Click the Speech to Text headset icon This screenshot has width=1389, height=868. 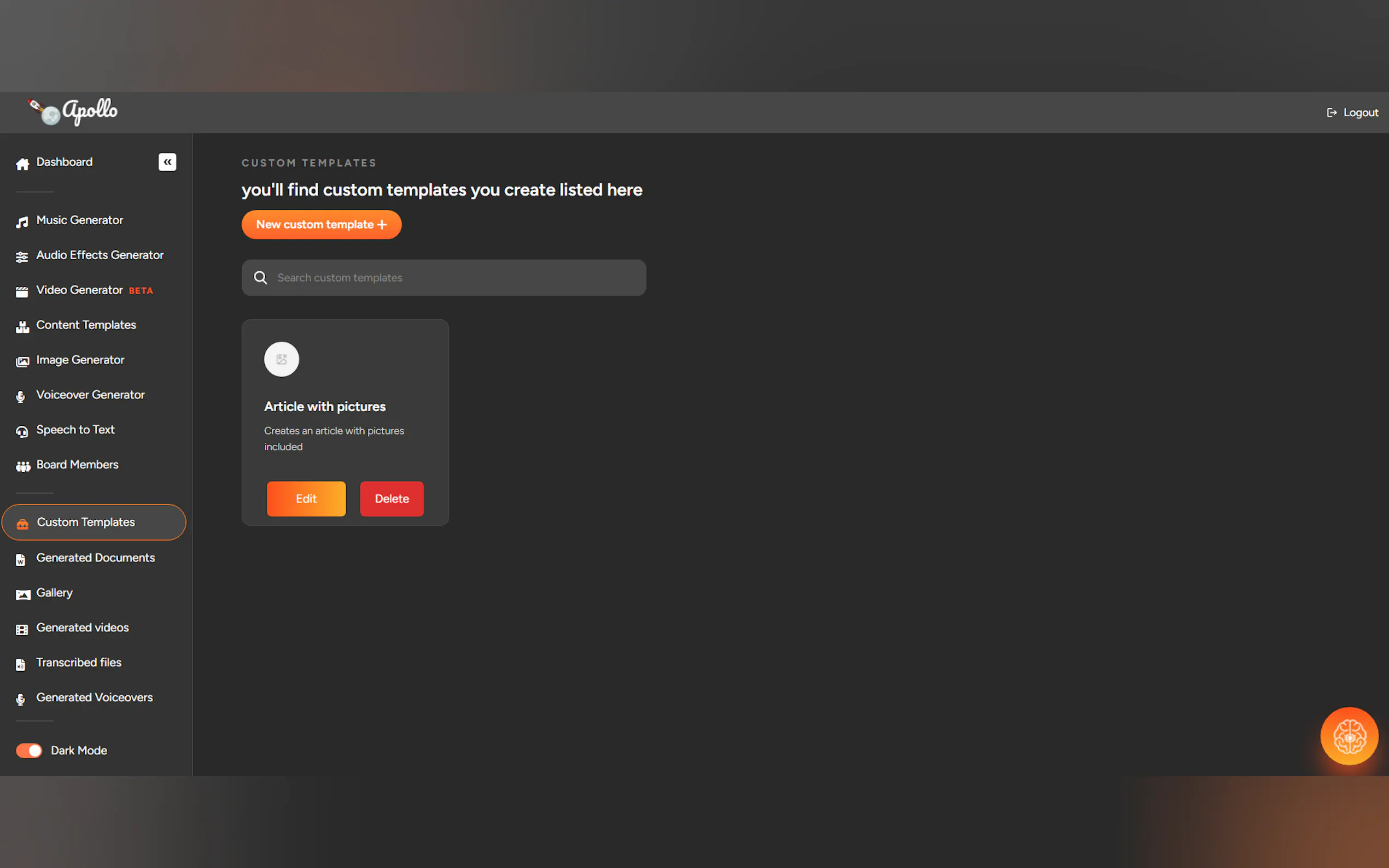(x=22, y=432)
